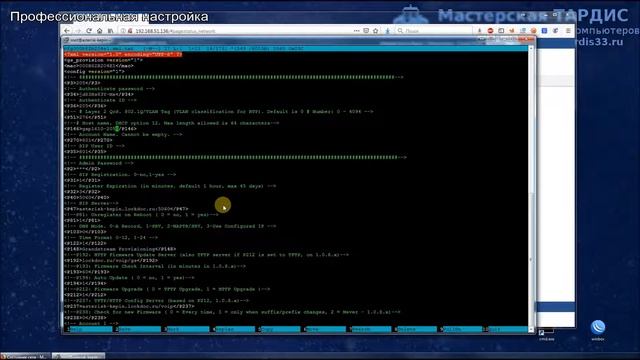
Task: Click the 9 PullDn function key in mcedit
Action: (x=460, y=329)
